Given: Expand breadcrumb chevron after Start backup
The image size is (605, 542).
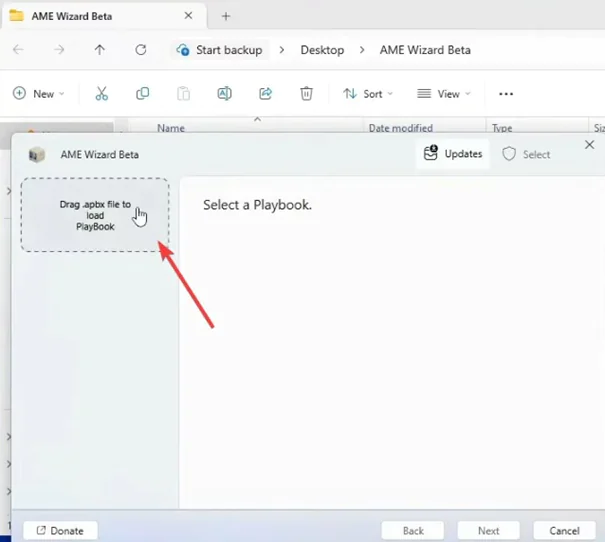Looking at the screenshot, I should coord(282,50).
